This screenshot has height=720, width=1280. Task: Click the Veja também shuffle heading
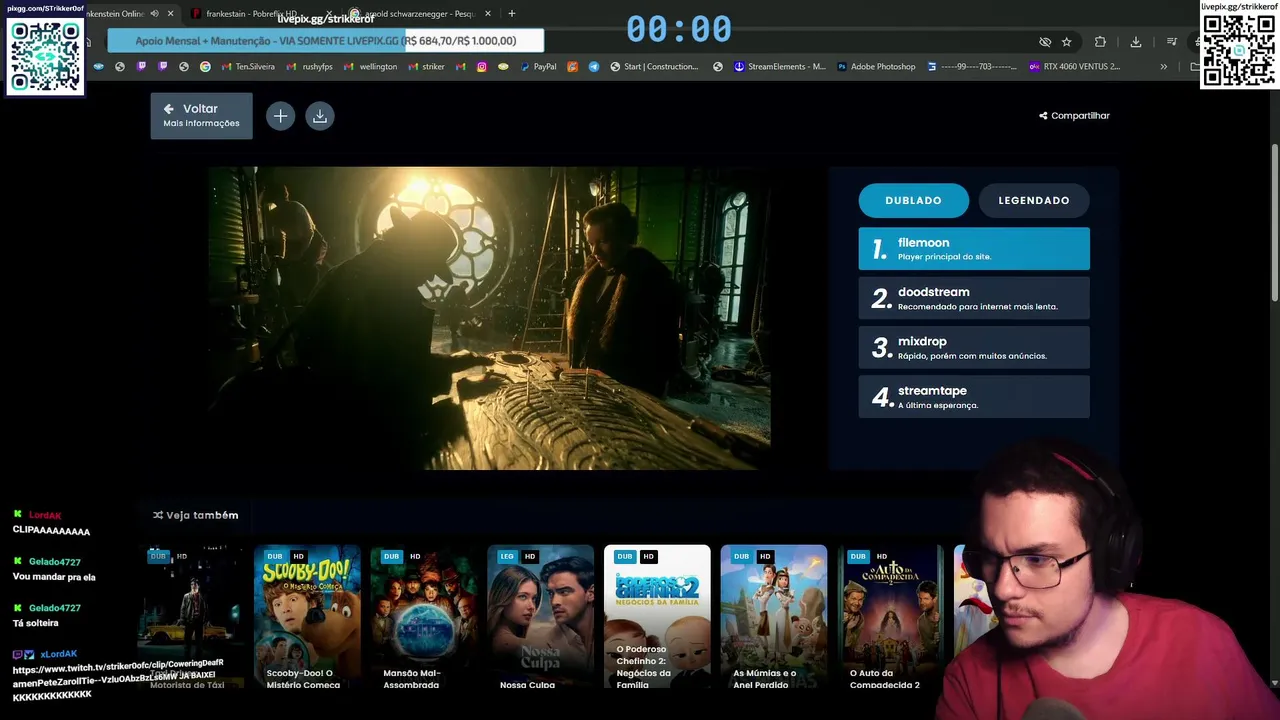click(x=196, y=515)
